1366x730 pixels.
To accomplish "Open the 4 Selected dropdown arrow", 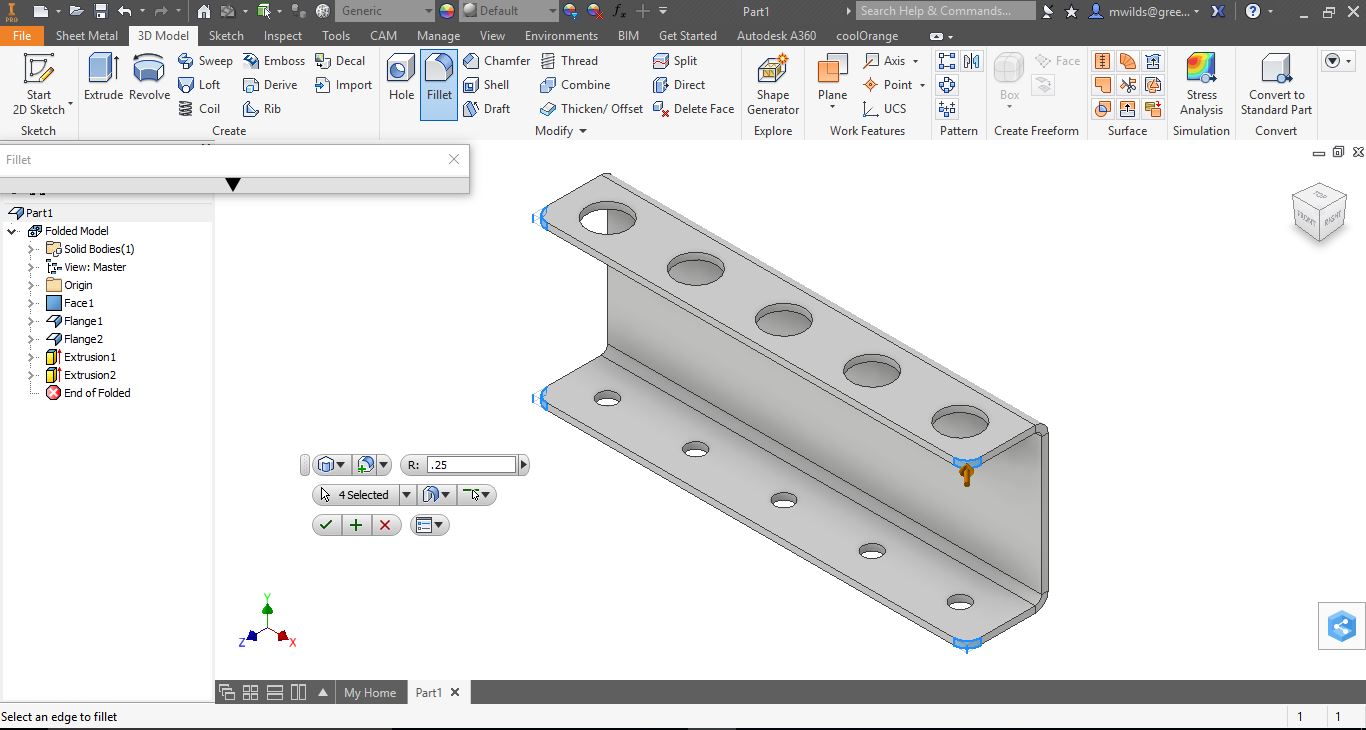I will [x=406, y=495].
